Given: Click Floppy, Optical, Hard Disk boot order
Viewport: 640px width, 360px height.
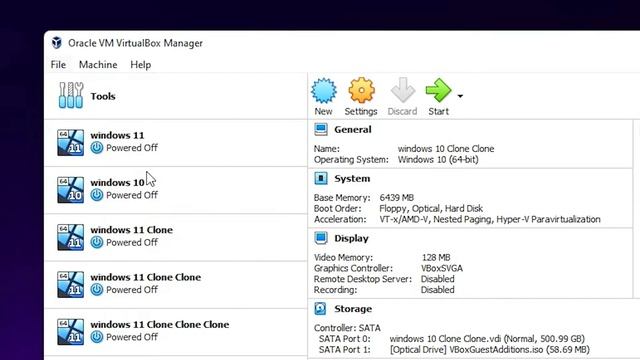Looking at the screenshot, I should click(x=431, y=209).
